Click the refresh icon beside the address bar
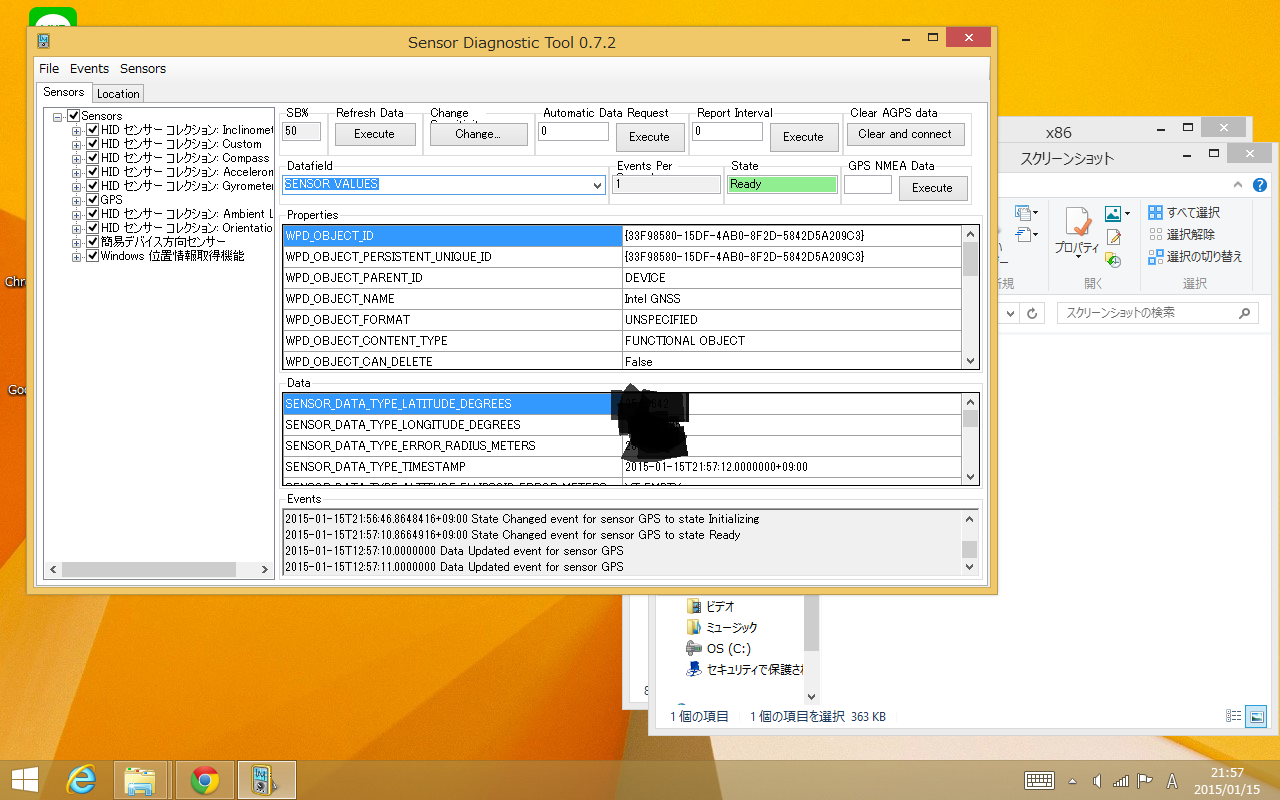 click(x=1034, y=313)
